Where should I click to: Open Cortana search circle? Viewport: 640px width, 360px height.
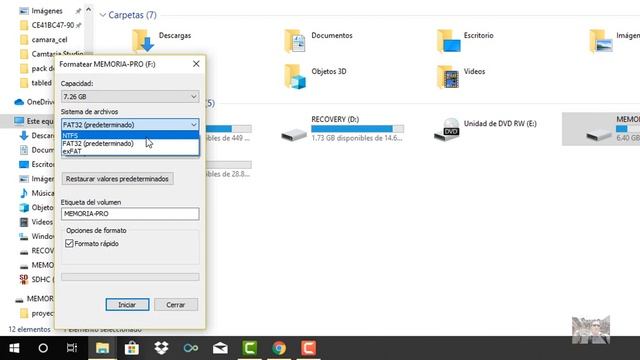click(43, 348)
